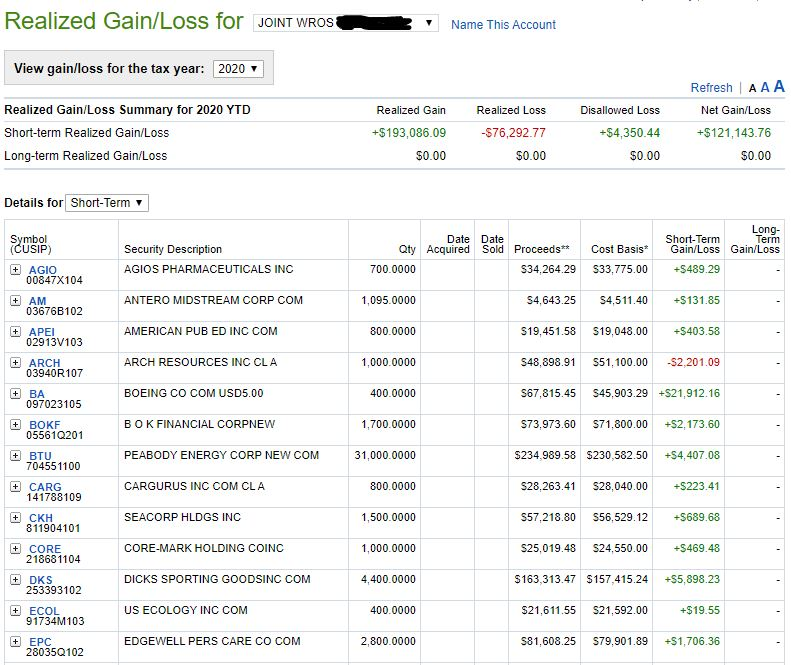Open the EPC symbol link

click(x=40, y=642)
